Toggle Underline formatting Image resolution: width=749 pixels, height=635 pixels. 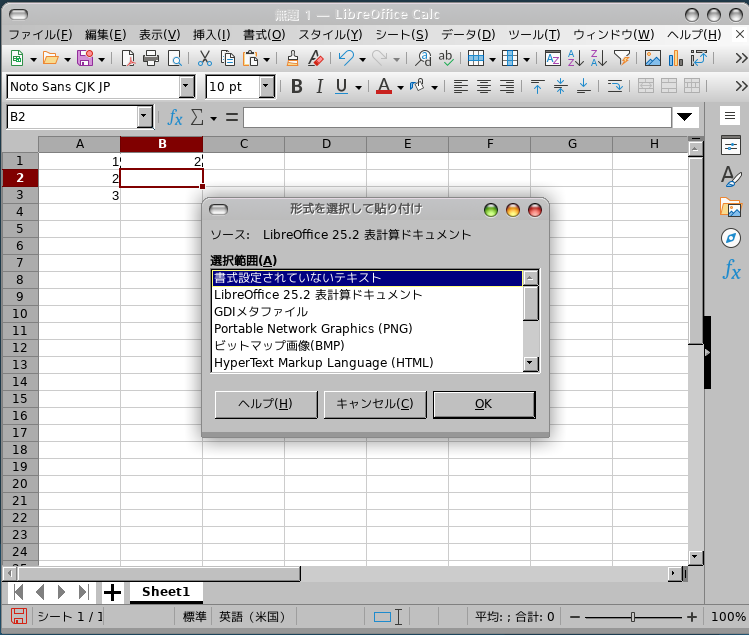click(341, 86)
